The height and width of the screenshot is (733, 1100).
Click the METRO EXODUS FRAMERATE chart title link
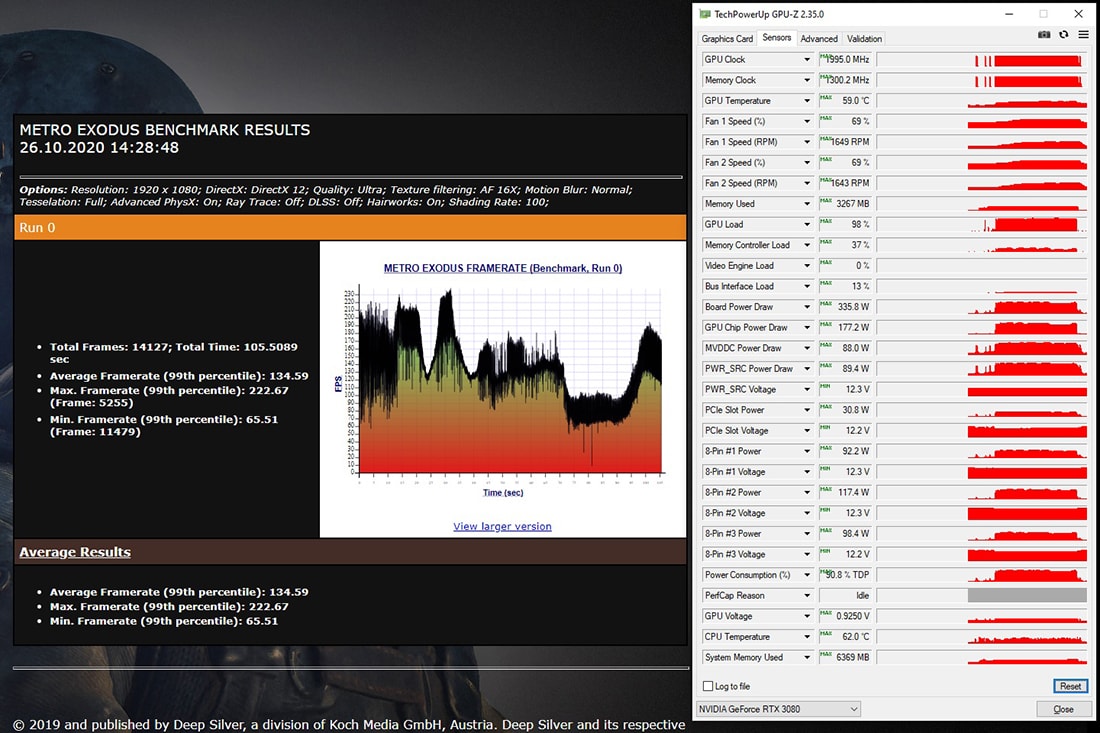[x=503, y=268]
